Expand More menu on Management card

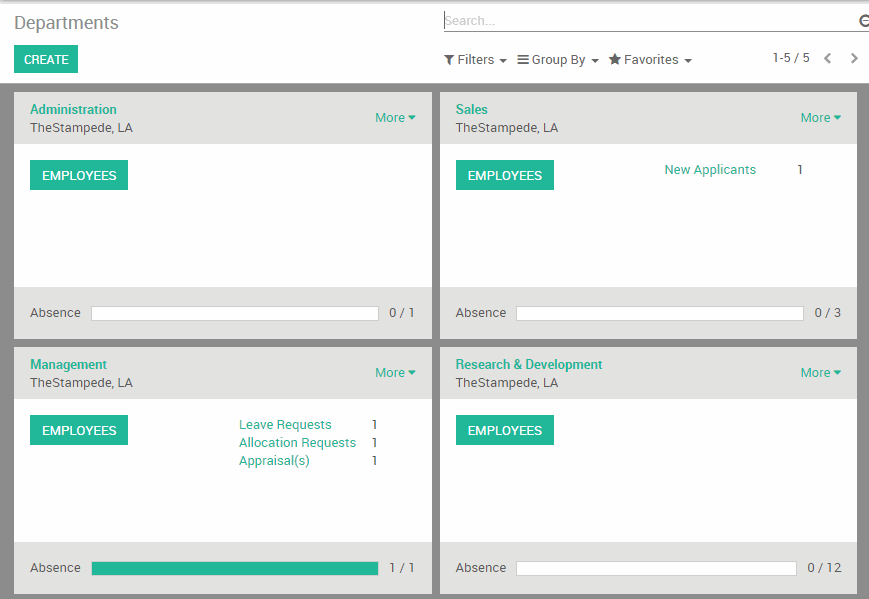[x=395, y=372]
